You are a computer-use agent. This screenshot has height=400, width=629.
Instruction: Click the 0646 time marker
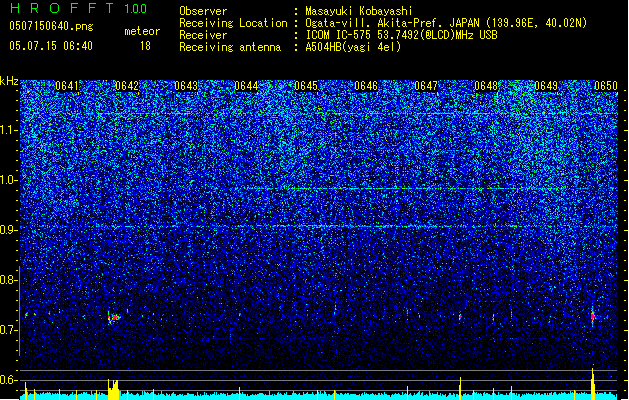[366, 86]
